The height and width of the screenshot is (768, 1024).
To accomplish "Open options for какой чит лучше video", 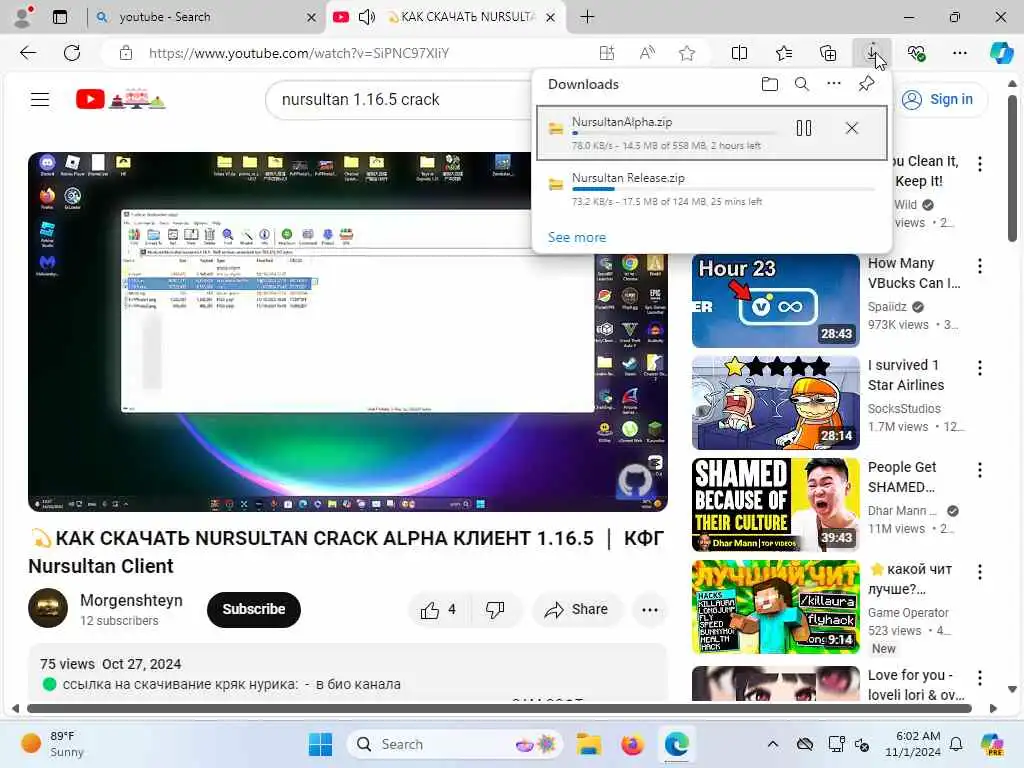I will point(980,572).
